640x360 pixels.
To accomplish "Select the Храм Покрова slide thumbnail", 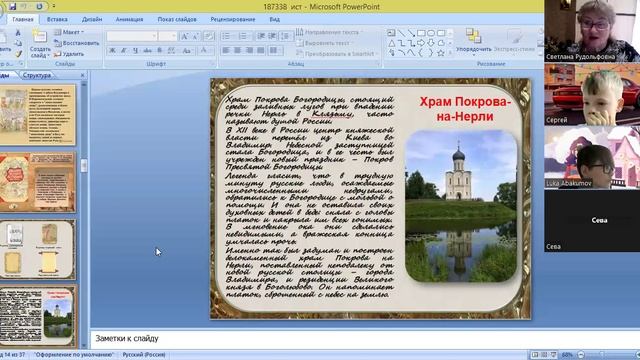I will point(38,317).
